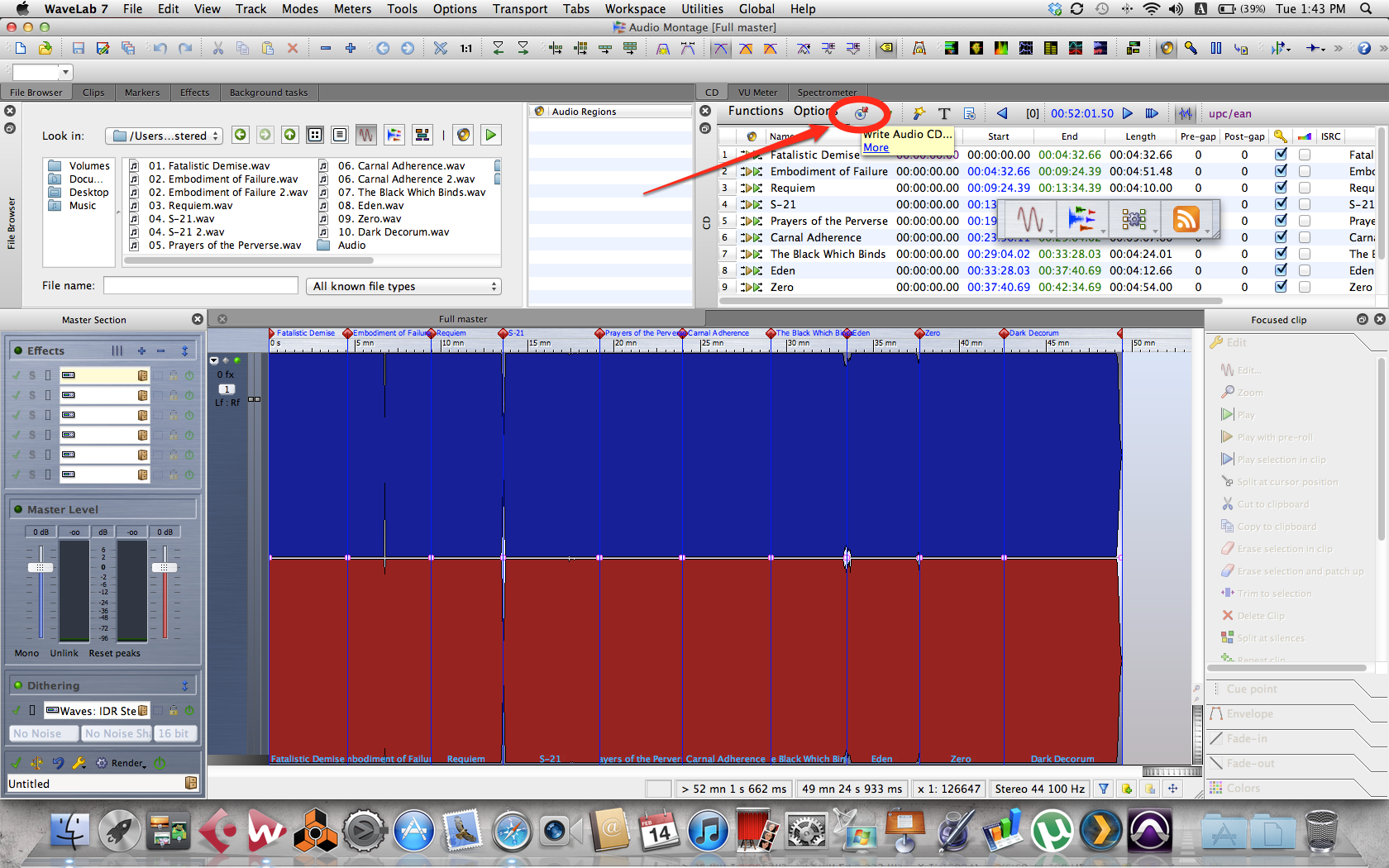Open iTunes from the Dock
Image resolution: width=1389 pixels, height=868 pixels.
708,830
